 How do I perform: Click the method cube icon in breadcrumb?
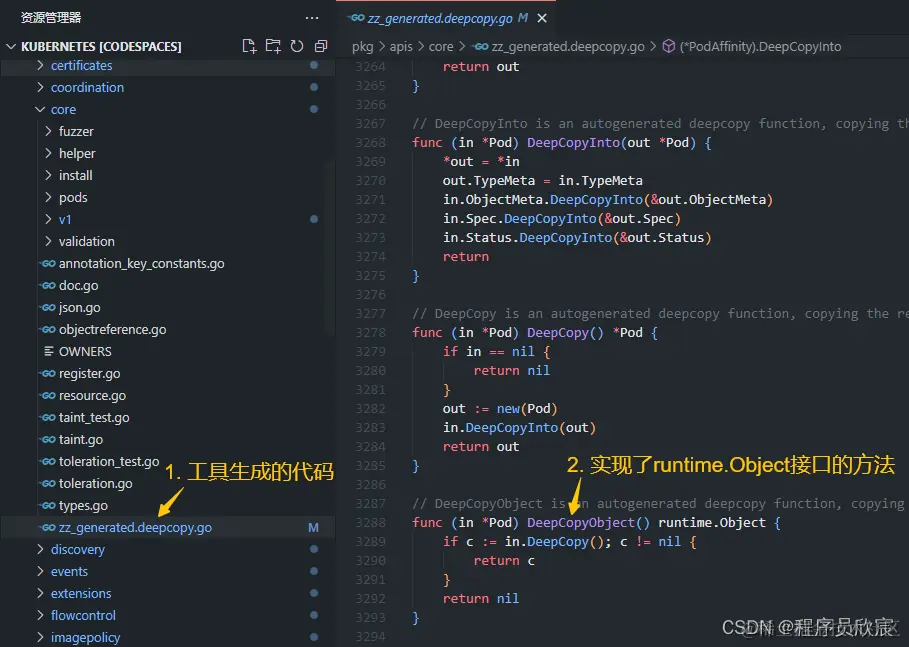(668, 46)
